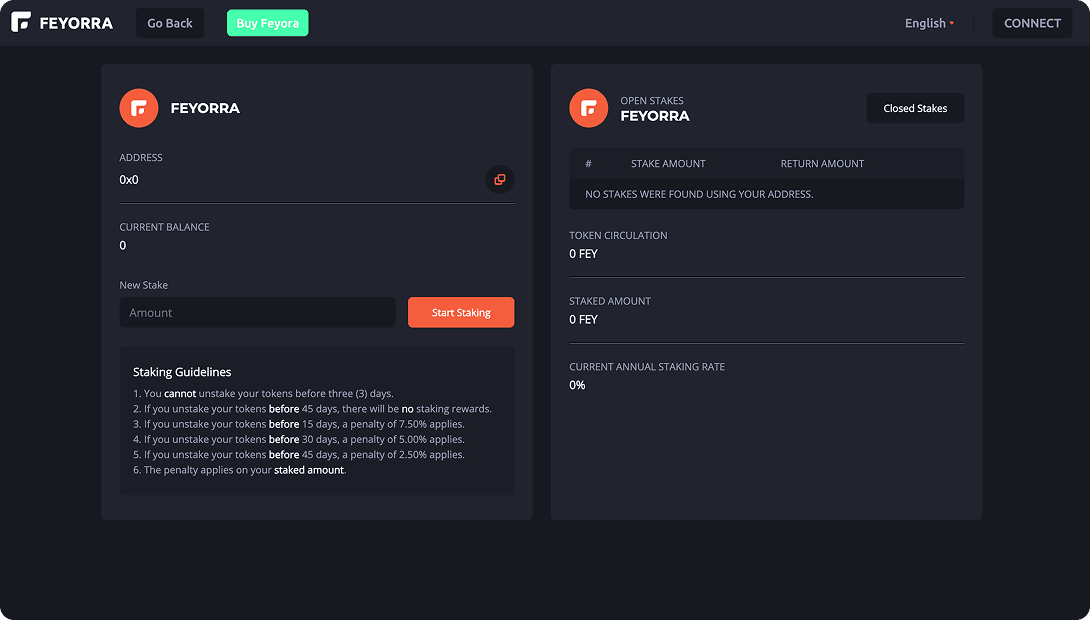Click the # column header in the stakes table

[589, 163]
